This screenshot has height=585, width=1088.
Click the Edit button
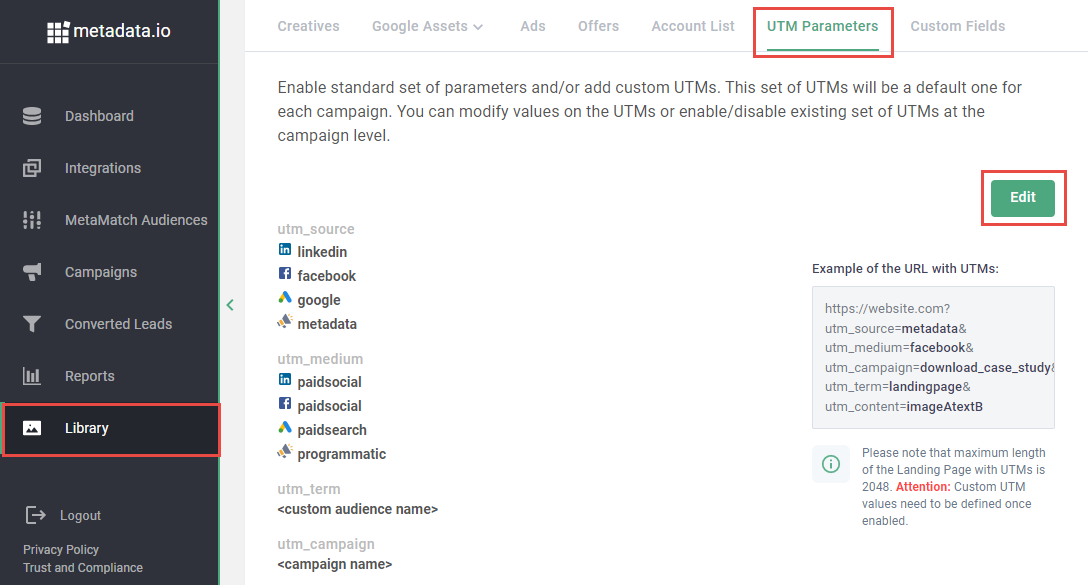pos(1022,197)
